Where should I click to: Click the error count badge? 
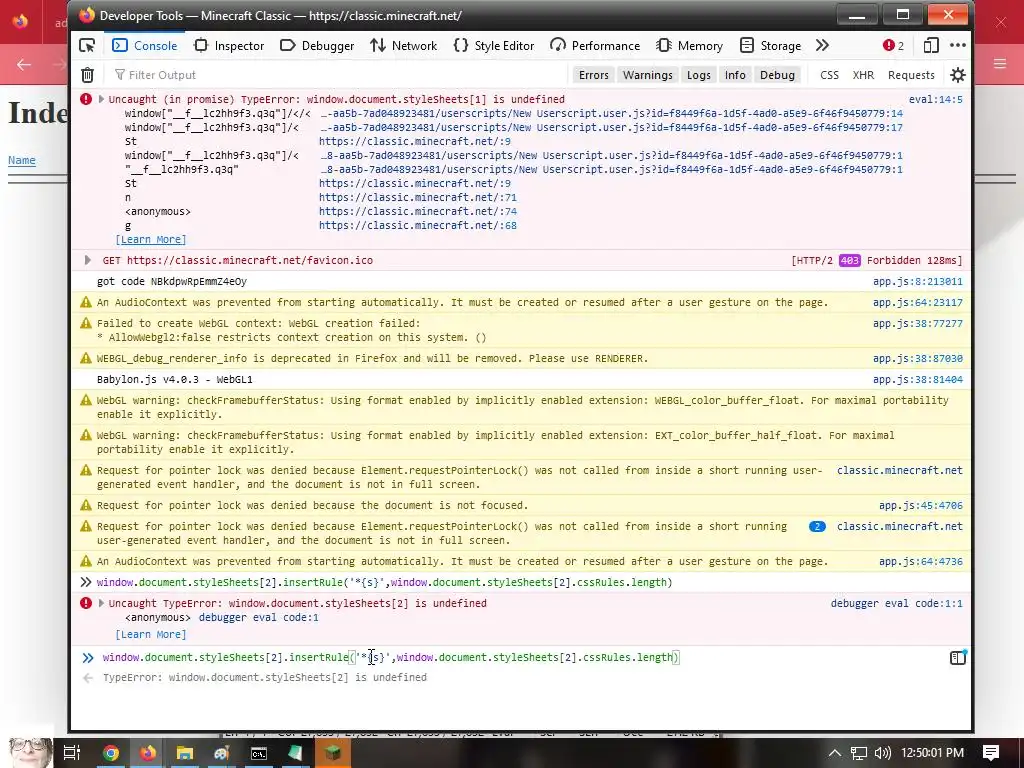pyautogui.click(x=893, y=45)
